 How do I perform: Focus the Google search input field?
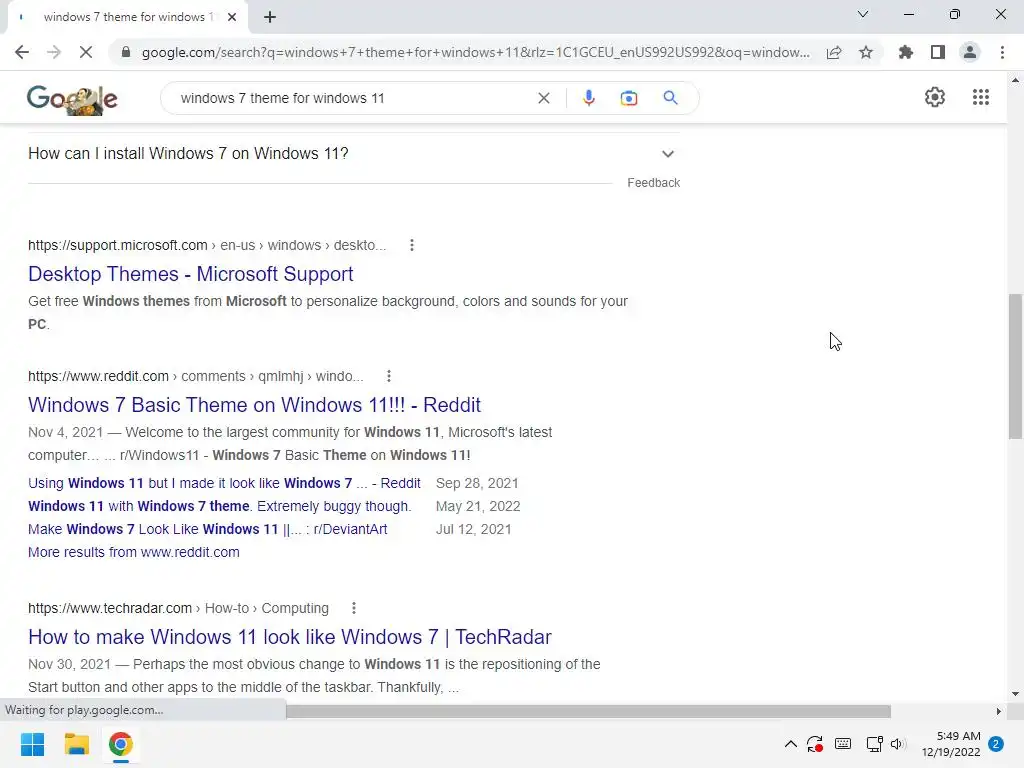pyautogui.click(x=353, y=98)
